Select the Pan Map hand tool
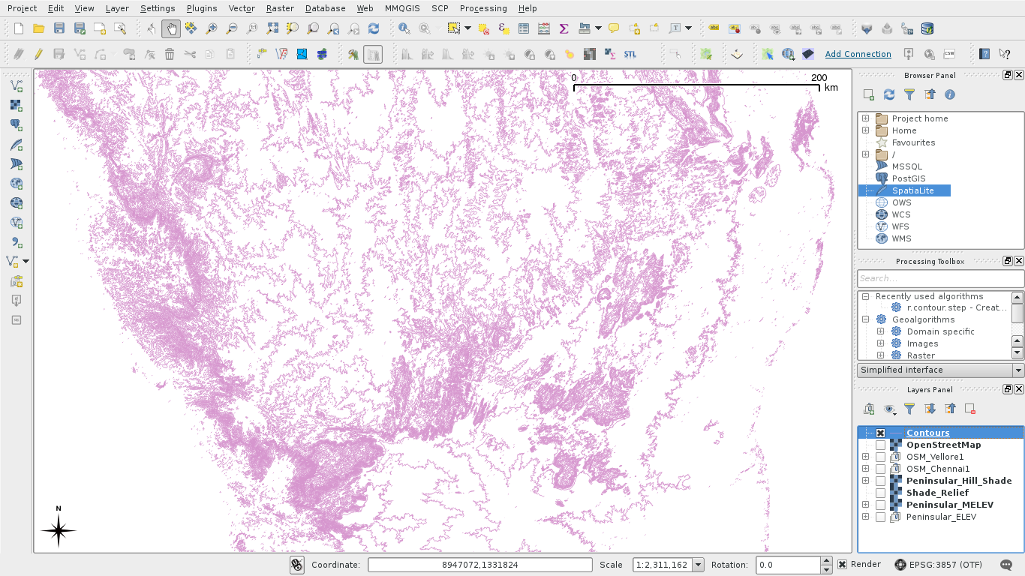Screen dimensions: 1025x576 171,29
